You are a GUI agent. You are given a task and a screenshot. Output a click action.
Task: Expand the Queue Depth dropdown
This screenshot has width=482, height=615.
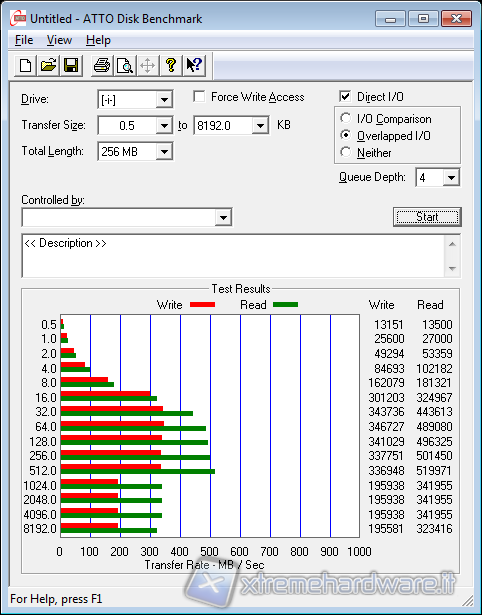[451, 178]
